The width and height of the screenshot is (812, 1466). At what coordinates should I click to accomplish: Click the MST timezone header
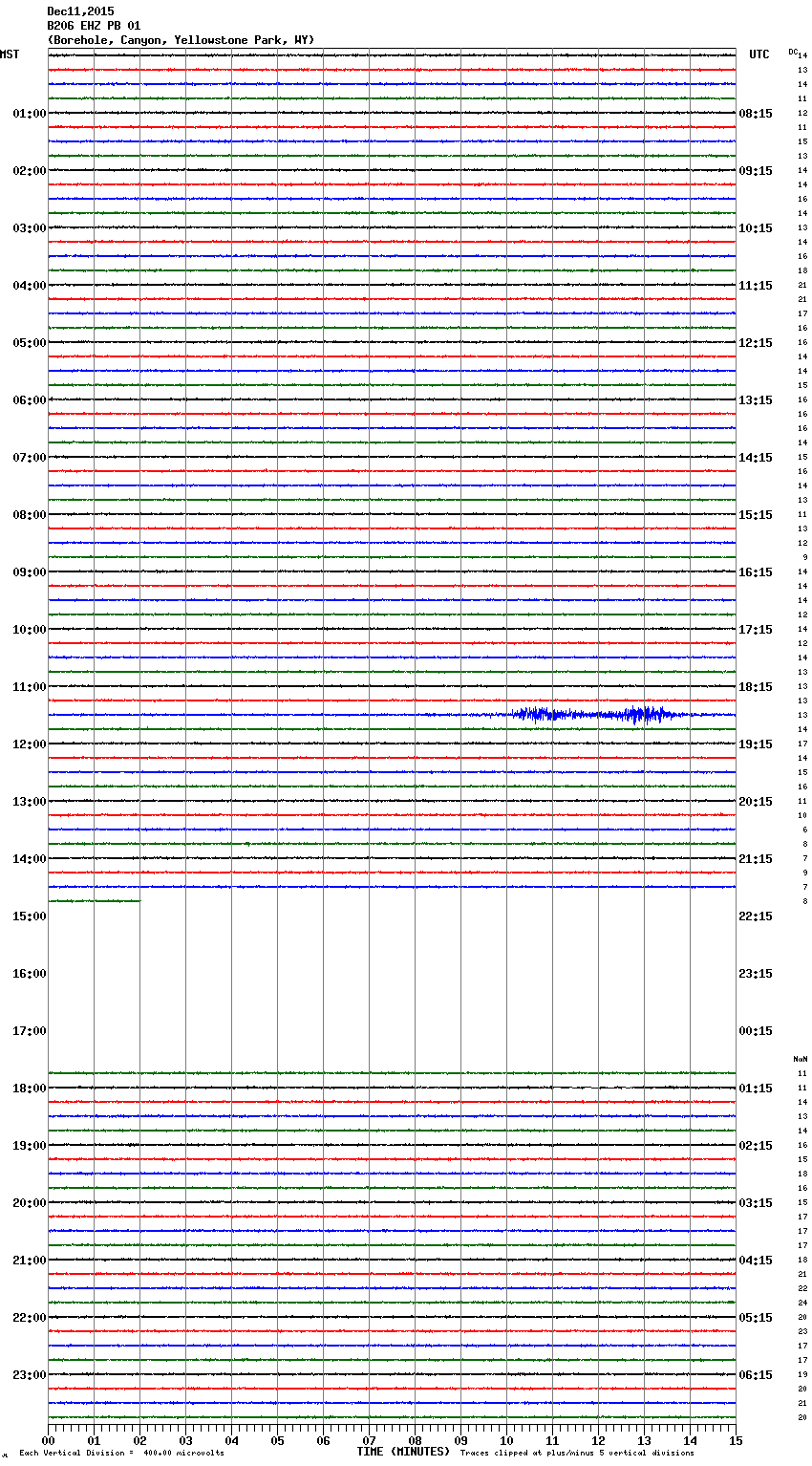pyautogui.click(x=10, y=54)
